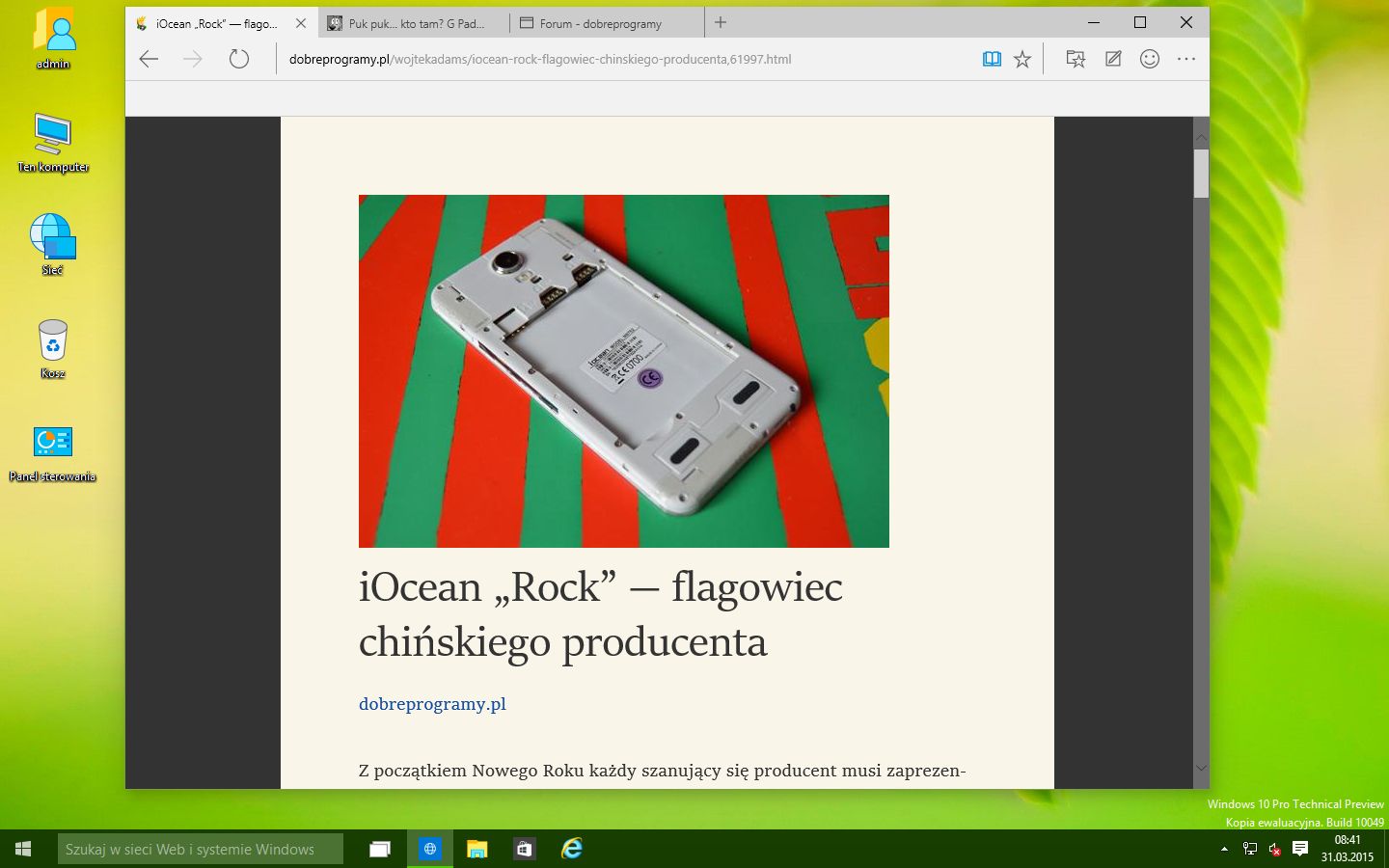Open the dobreprogramy.pl source link

(x=432, y=704)
